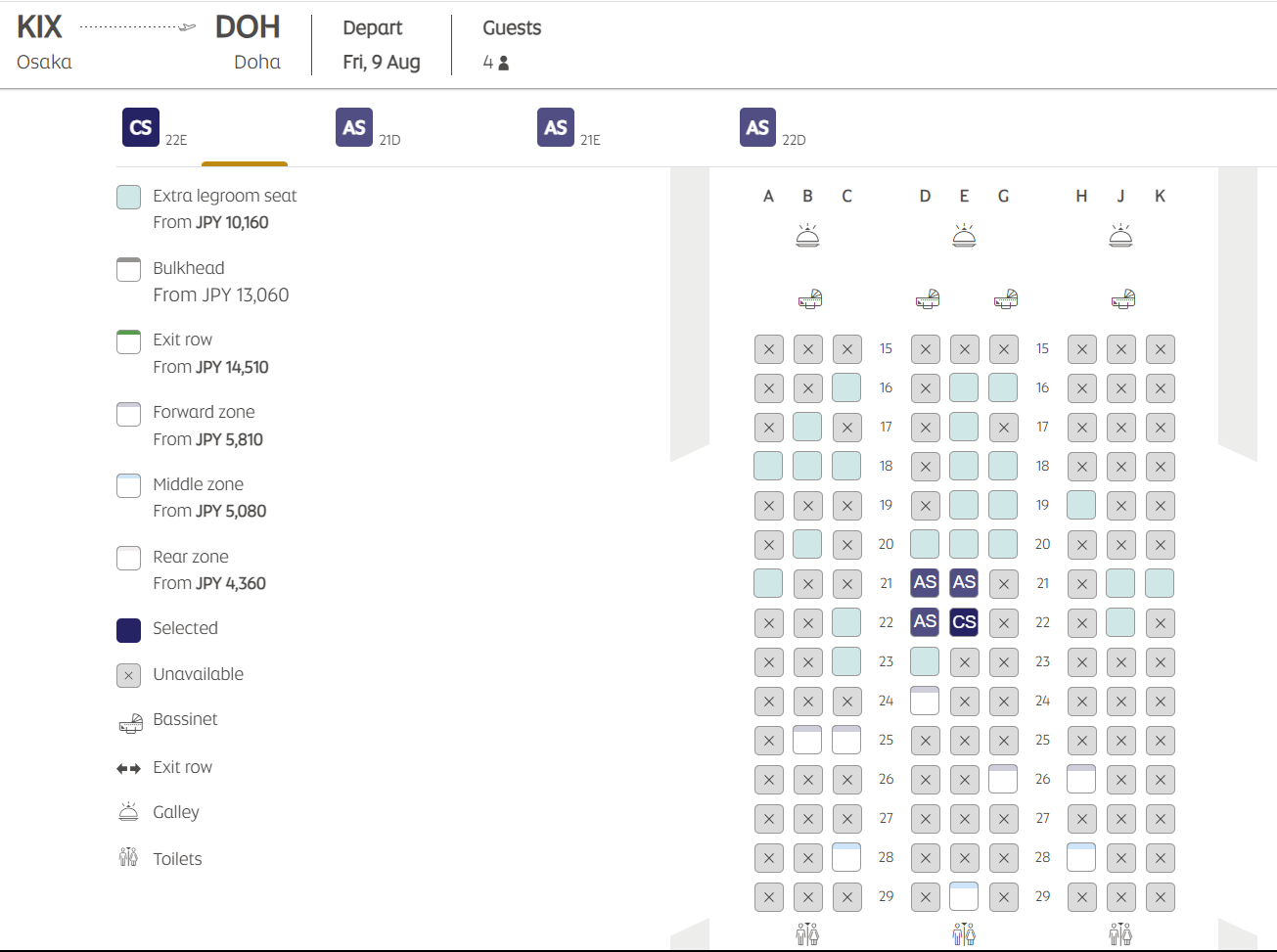The height and width of the screenshot is (952, 1277).
Task: Pick seat 19G
Action: 1003,505
